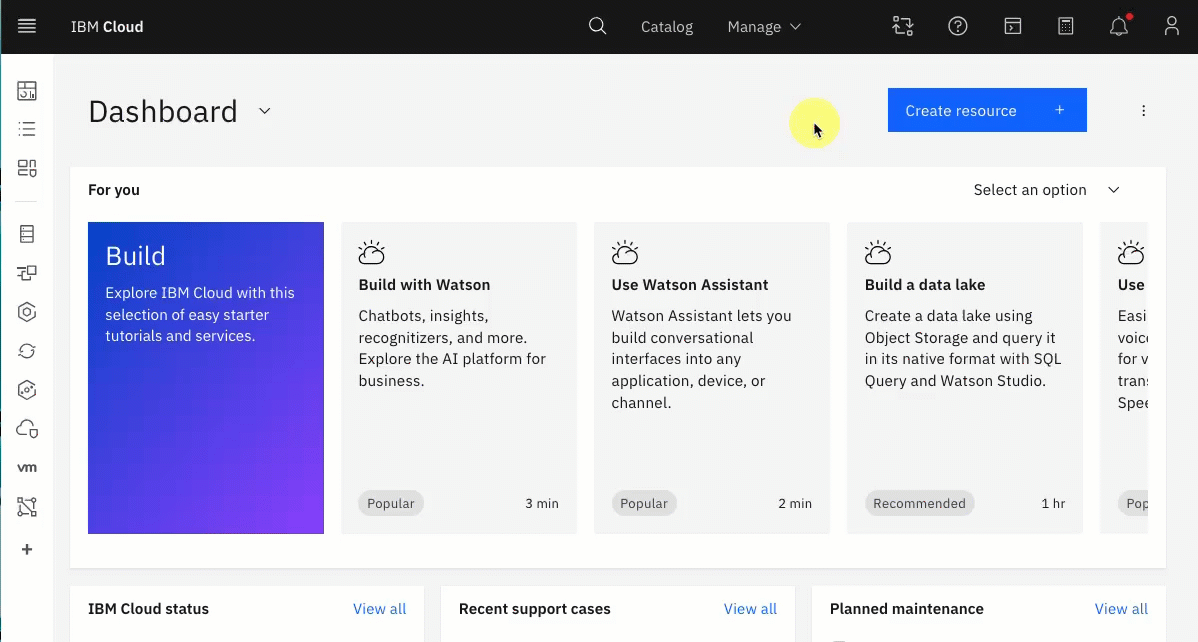This screenshot has height=642, width=1198.
Task: Open the 'Select an option' dropdown
Action: tap(1047, 190)
